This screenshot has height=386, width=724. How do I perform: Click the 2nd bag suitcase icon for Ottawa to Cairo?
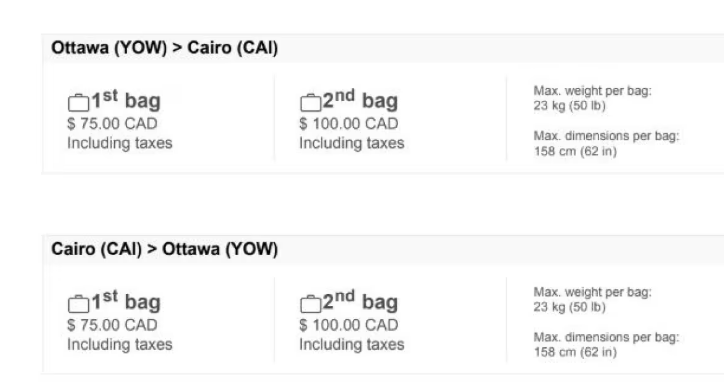click(x=310, y=103)
